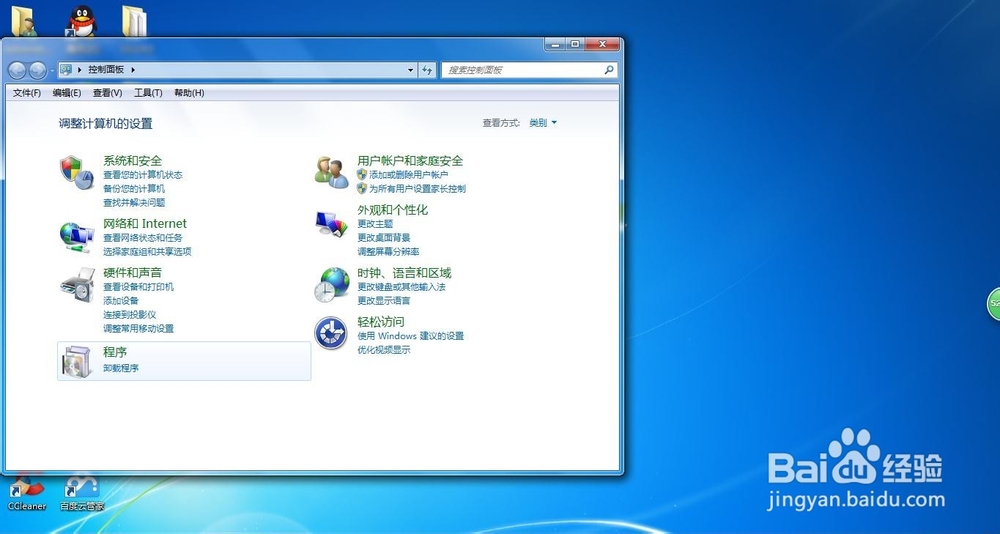Image resolution: width=1000 pixels, height=534 pixels.
Task: Click 查看设备和打印机 link
Action: 138,286
